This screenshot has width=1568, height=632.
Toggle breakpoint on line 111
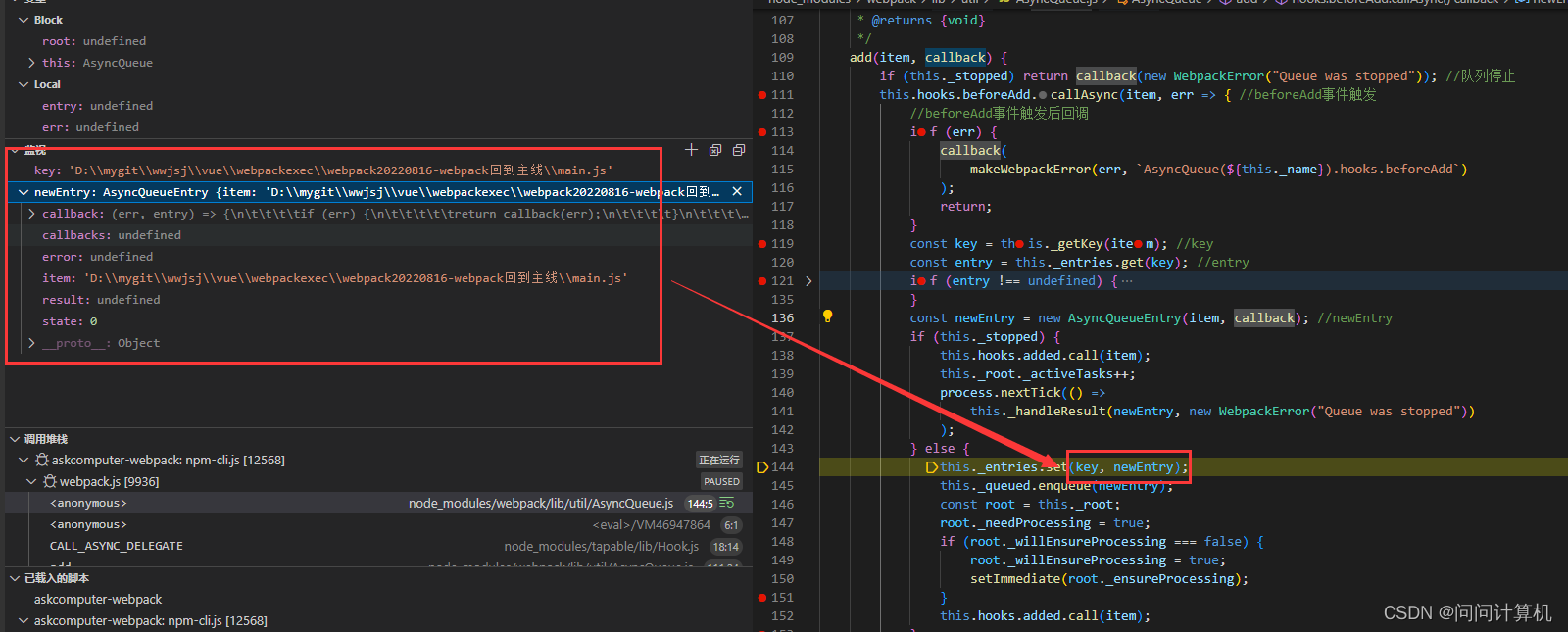coord(762,95)
